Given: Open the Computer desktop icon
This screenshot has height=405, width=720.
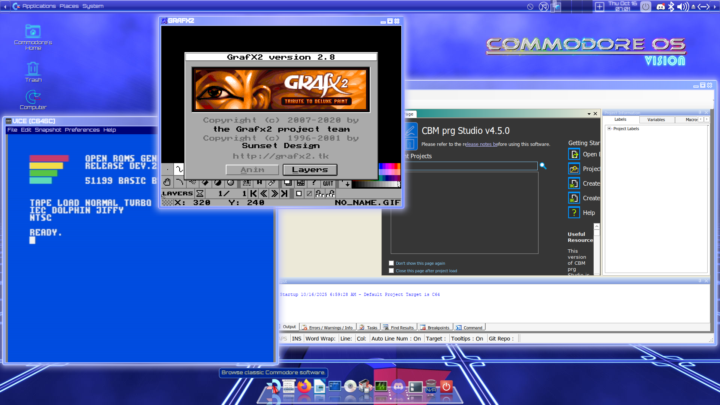Looking at the screenshot, I should (x=33, y=99).
